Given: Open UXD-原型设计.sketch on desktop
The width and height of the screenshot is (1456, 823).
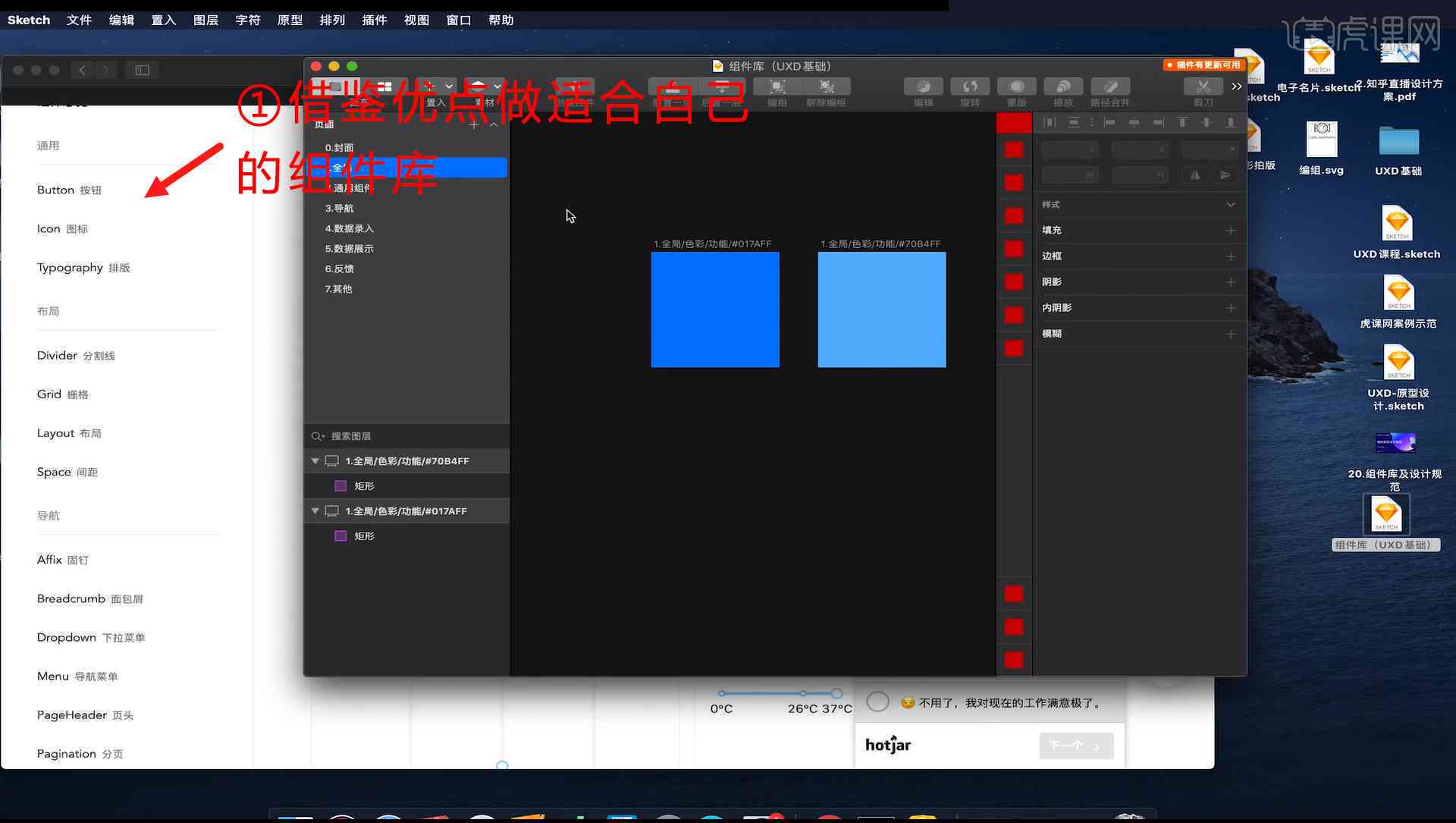Looking at the screenshot, I should coord(1398,377).
